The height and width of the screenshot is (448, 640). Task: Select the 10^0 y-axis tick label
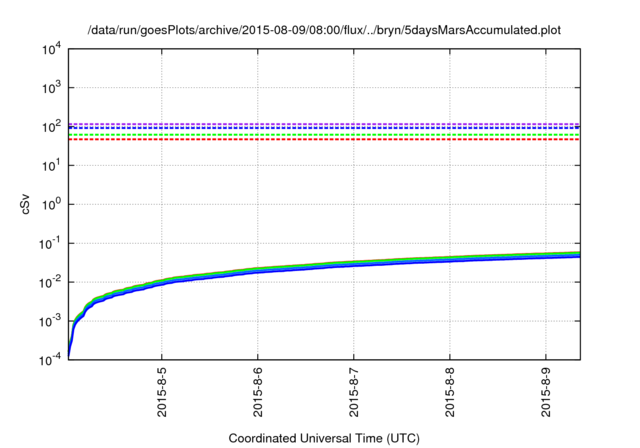coord(51,204)
